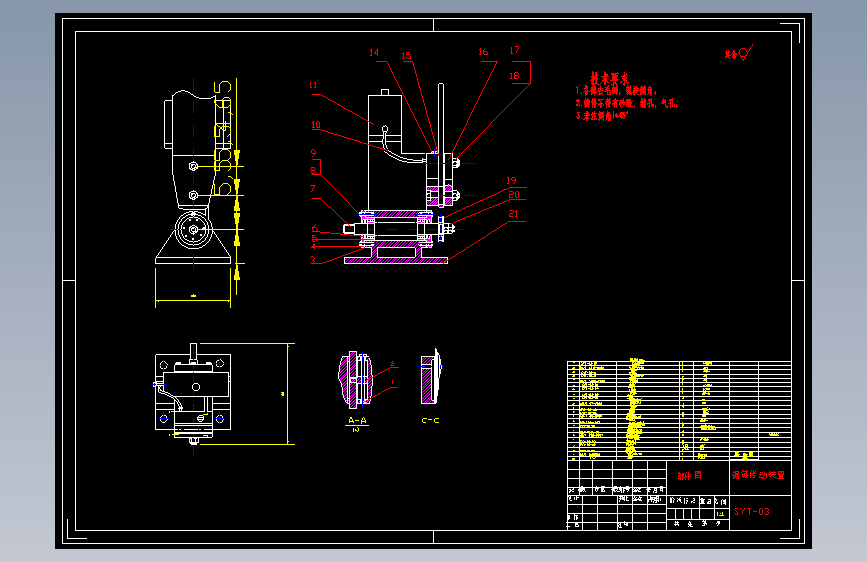Click technical requirement line 3 about chamfer

coord(602,116)
